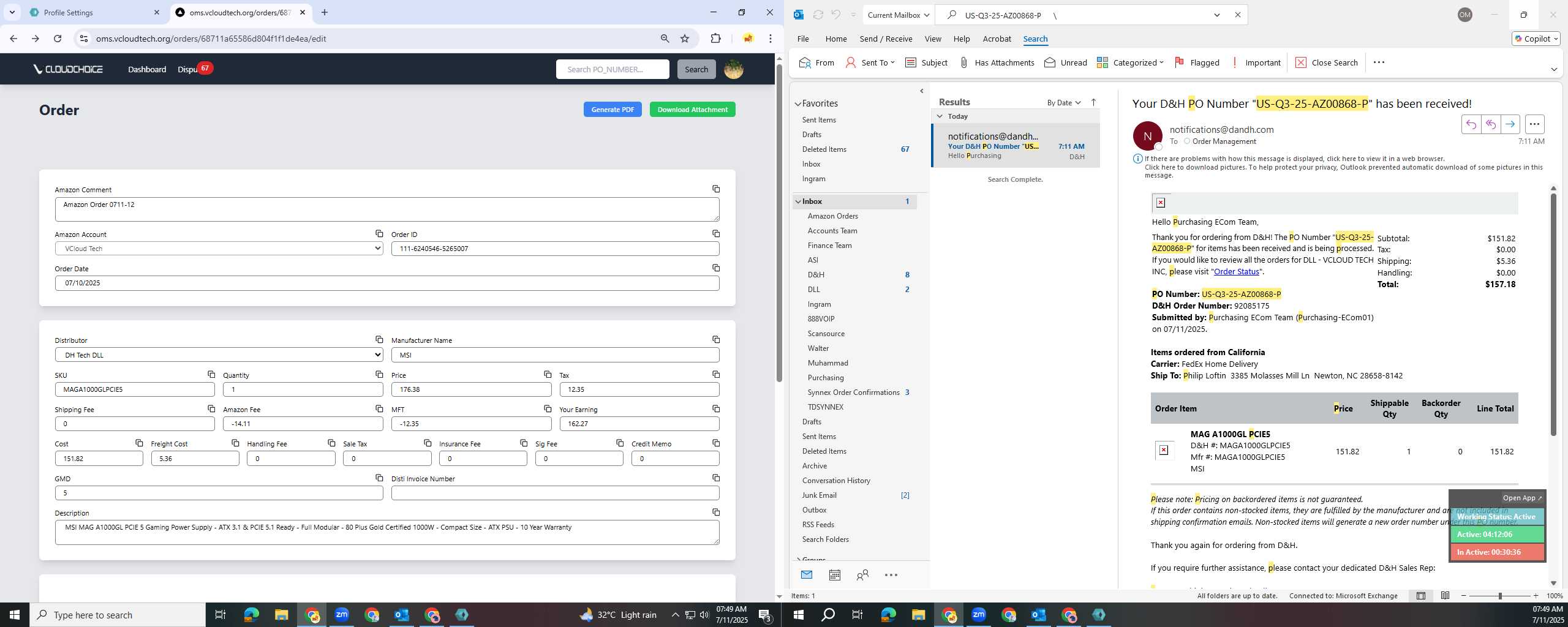Reply to the D&H email
The image size is (1568, 627).
tap(1471, 124)
